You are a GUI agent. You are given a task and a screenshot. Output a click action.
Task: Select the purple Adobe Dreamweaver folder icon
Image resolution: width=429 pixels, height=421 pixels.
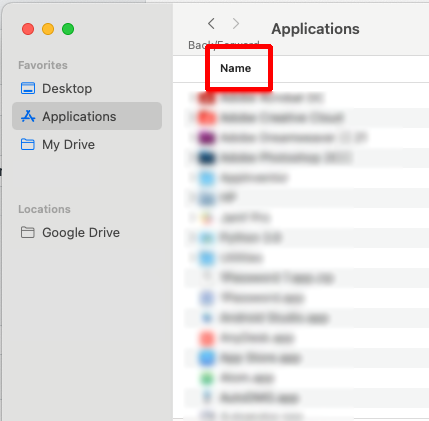(x=207, y=138)
